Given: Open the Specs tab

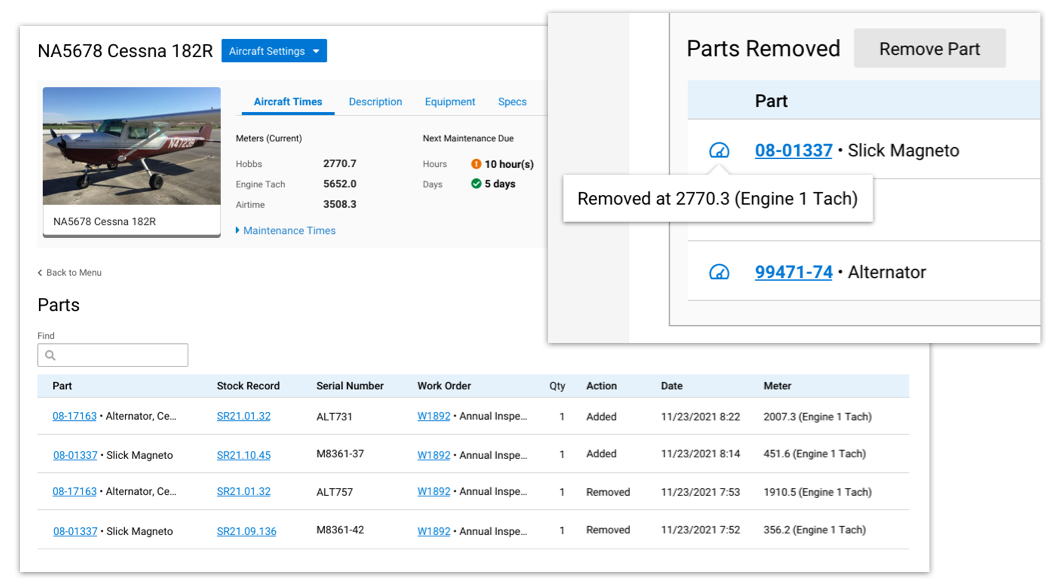Looking at the screenshot, I should coord(512,101).
